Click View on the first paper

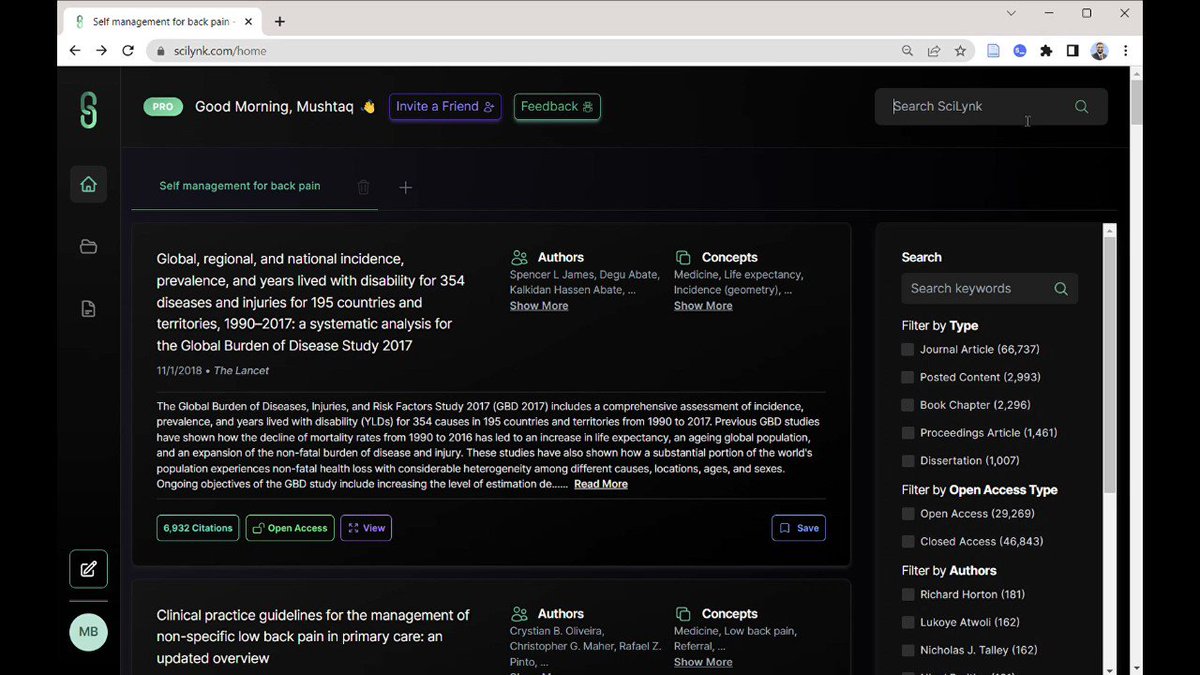pyautogui.click(x=366, y=528)
